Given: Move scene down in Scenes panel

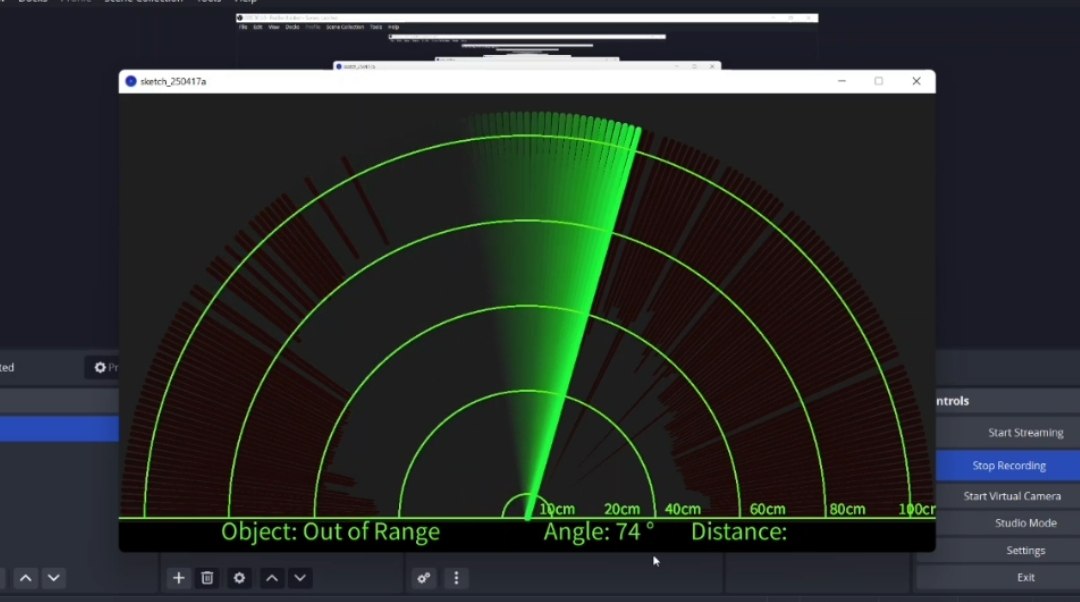Looking at the screenshot, I should [54, 578].
